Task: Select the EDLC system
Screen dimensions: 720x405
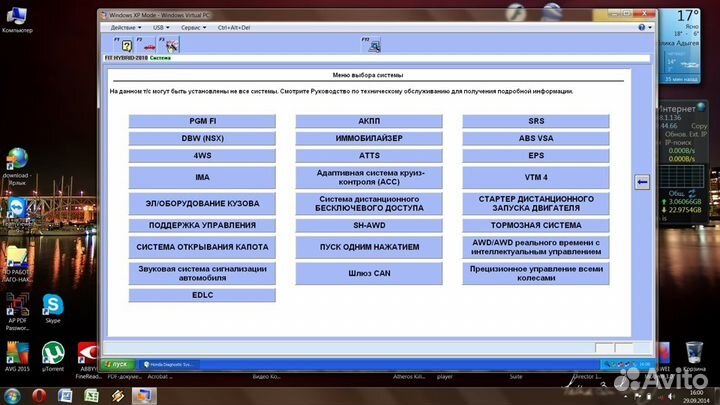Action: (202, 295)
